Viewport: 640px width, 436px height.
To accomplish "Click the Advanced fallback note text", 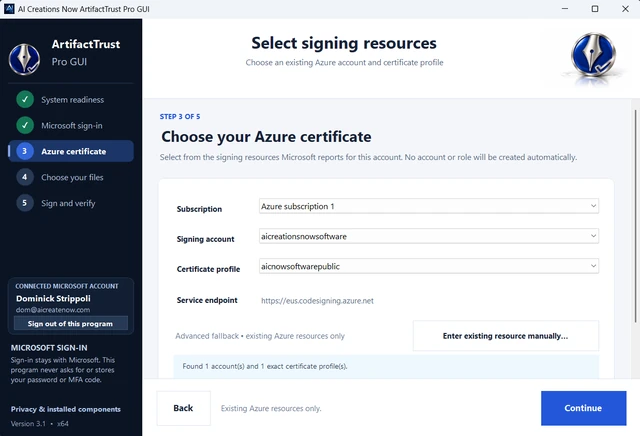I will point(260,336).
